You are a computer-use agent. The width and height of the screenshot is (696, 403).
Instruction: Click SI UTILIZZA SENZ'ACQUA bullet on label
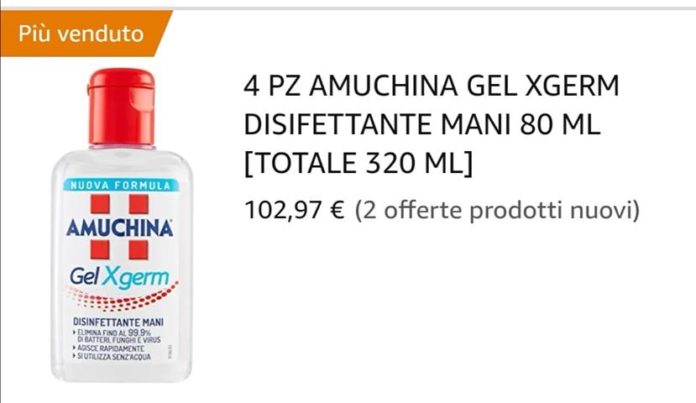point(111,356)
